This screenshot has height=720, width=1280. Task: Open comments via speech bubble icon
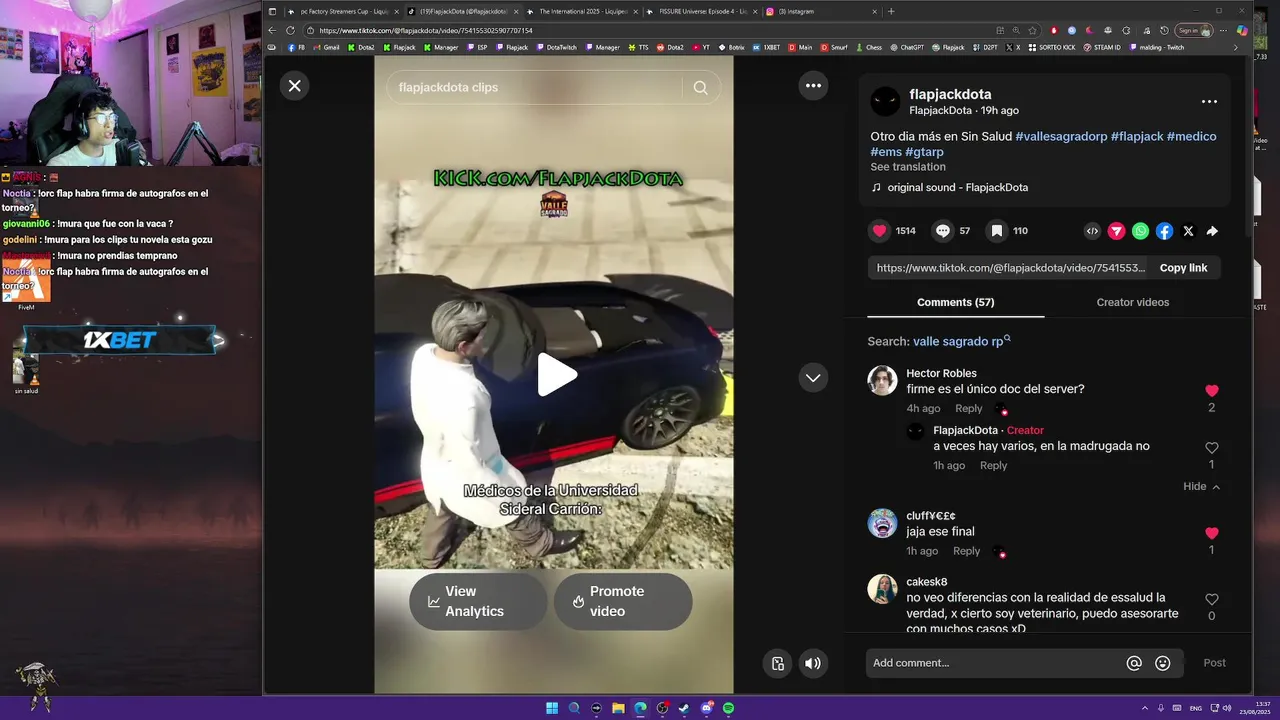(x=943, y=231)
